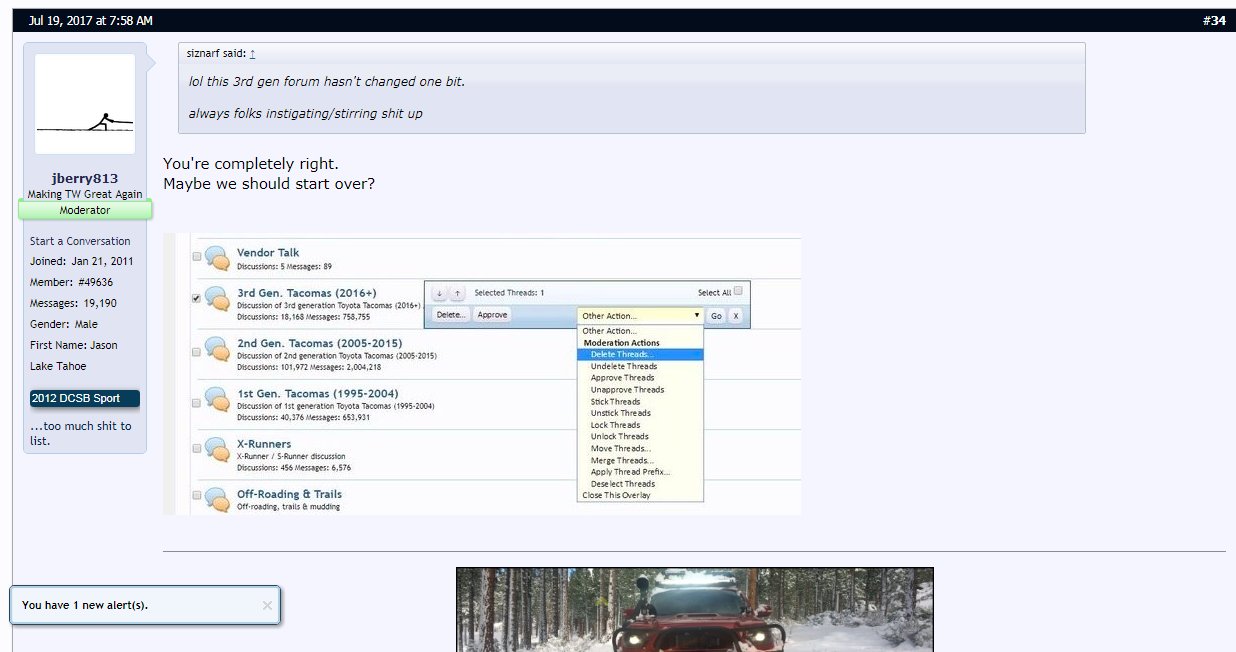Click the 3rd Gen. Tacomas forum bubble icon

[x=217, y=299]
